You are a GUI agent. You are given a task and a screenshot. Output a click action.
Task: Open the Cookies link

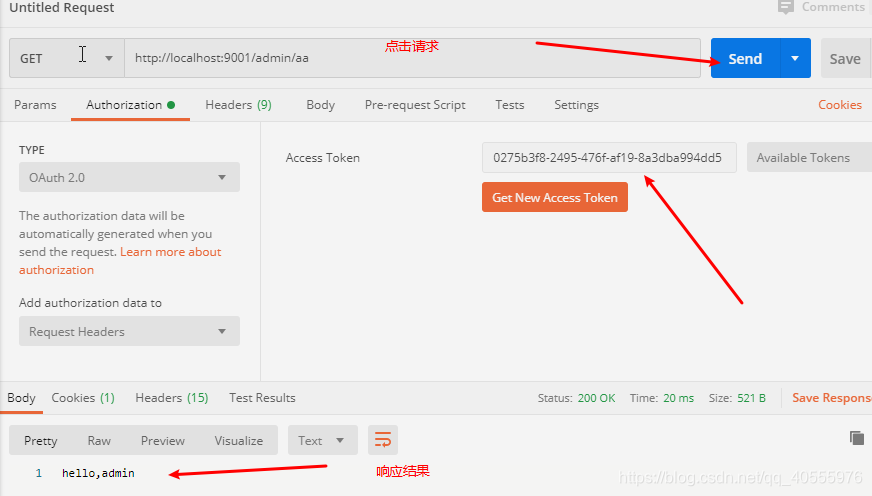coord(840,105)
